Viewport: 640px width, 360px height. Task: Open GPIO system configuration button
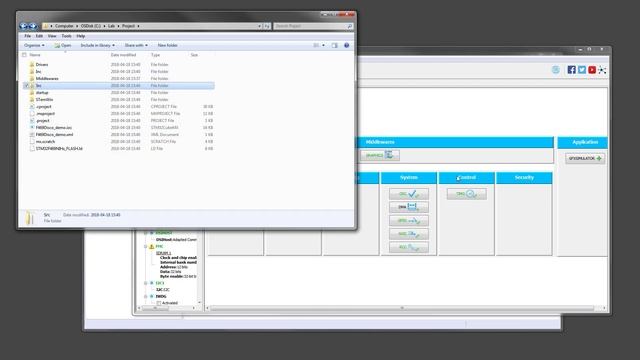(x=409, y=221)
